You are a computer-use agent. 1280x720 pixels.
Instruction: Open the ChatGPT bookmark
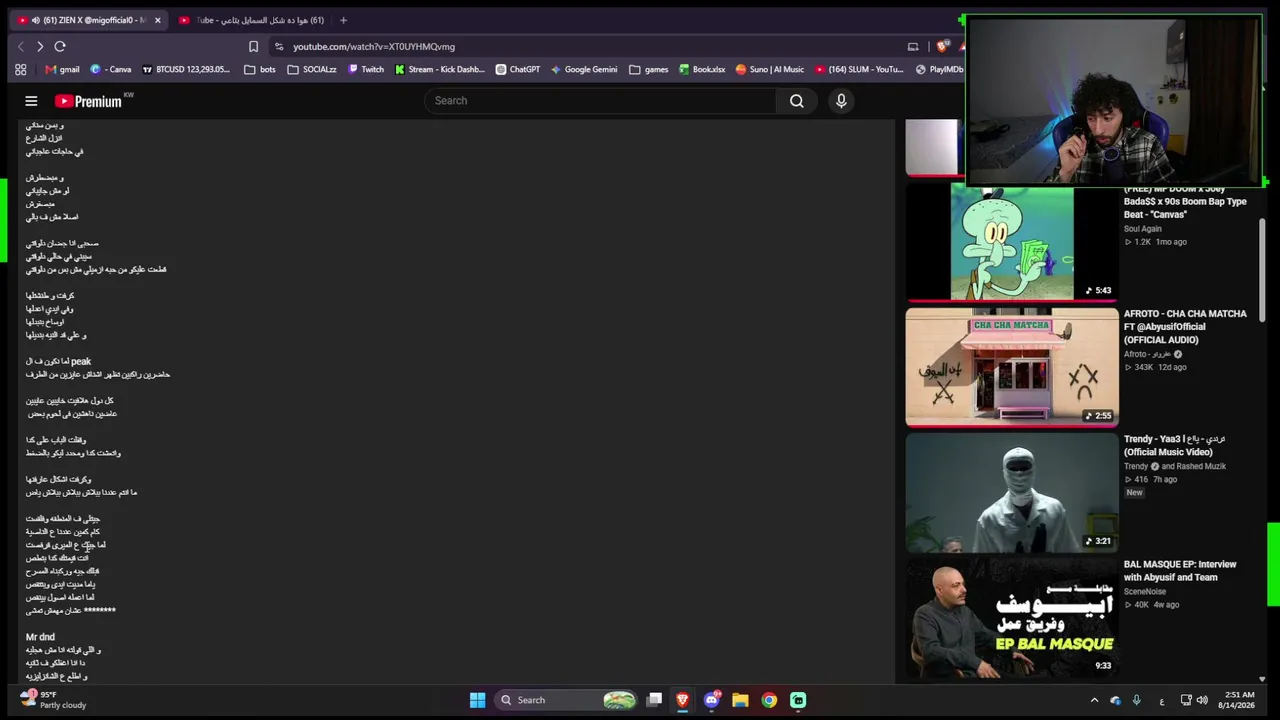518,69
